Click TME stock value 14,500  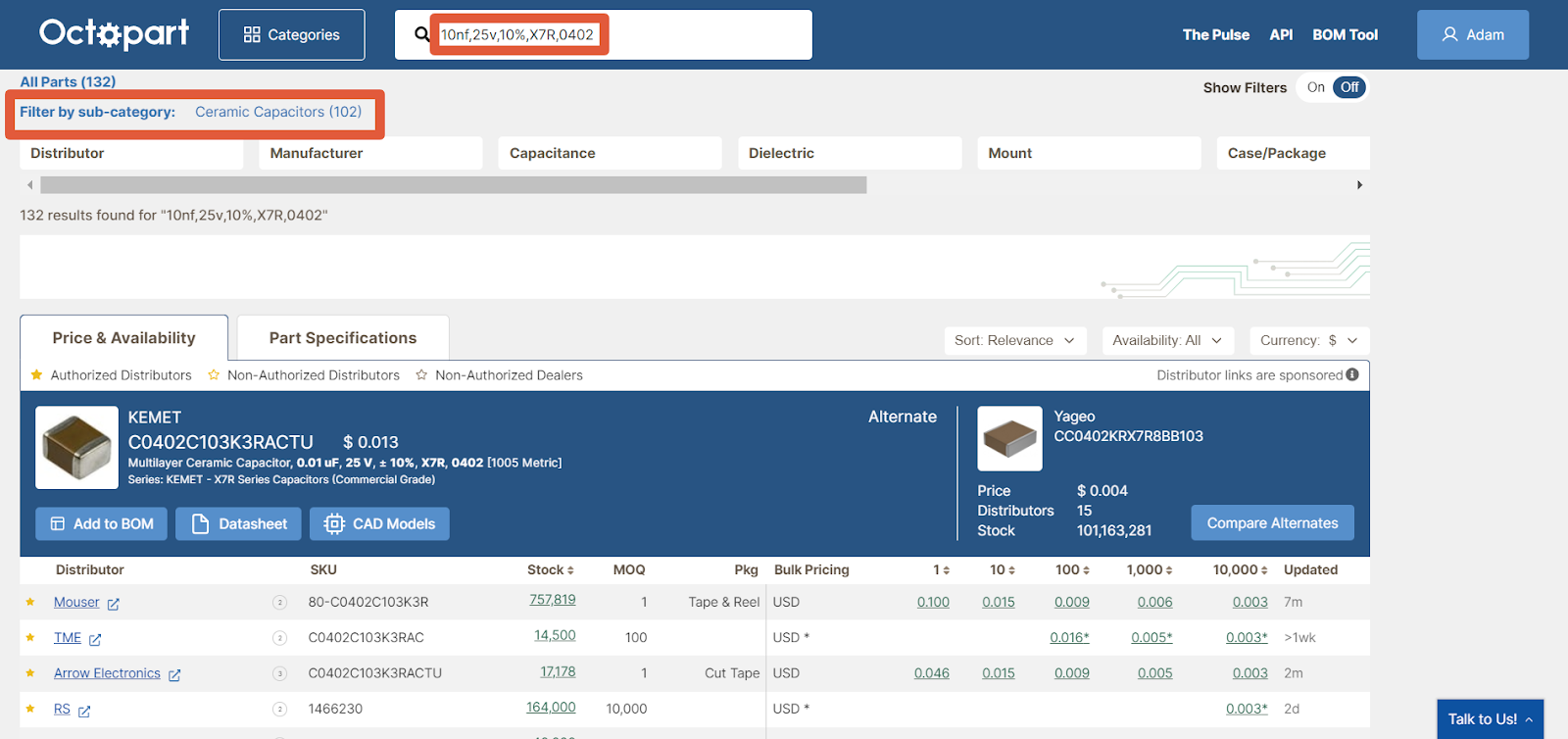click(x=555, y=635)
